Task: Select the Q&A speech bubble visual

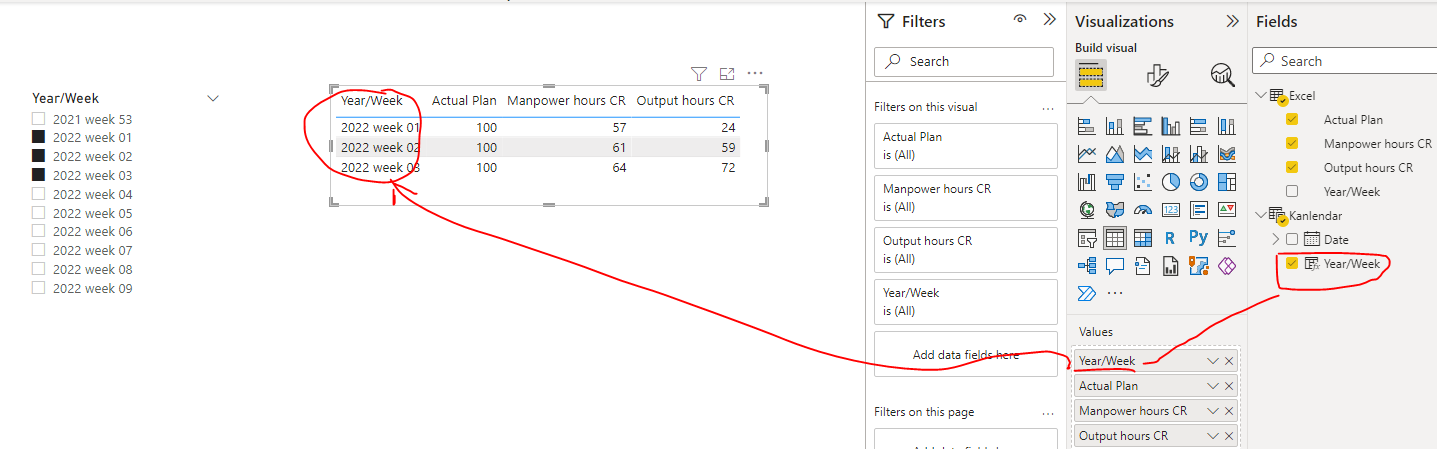Action: (x=1114, y=266)
